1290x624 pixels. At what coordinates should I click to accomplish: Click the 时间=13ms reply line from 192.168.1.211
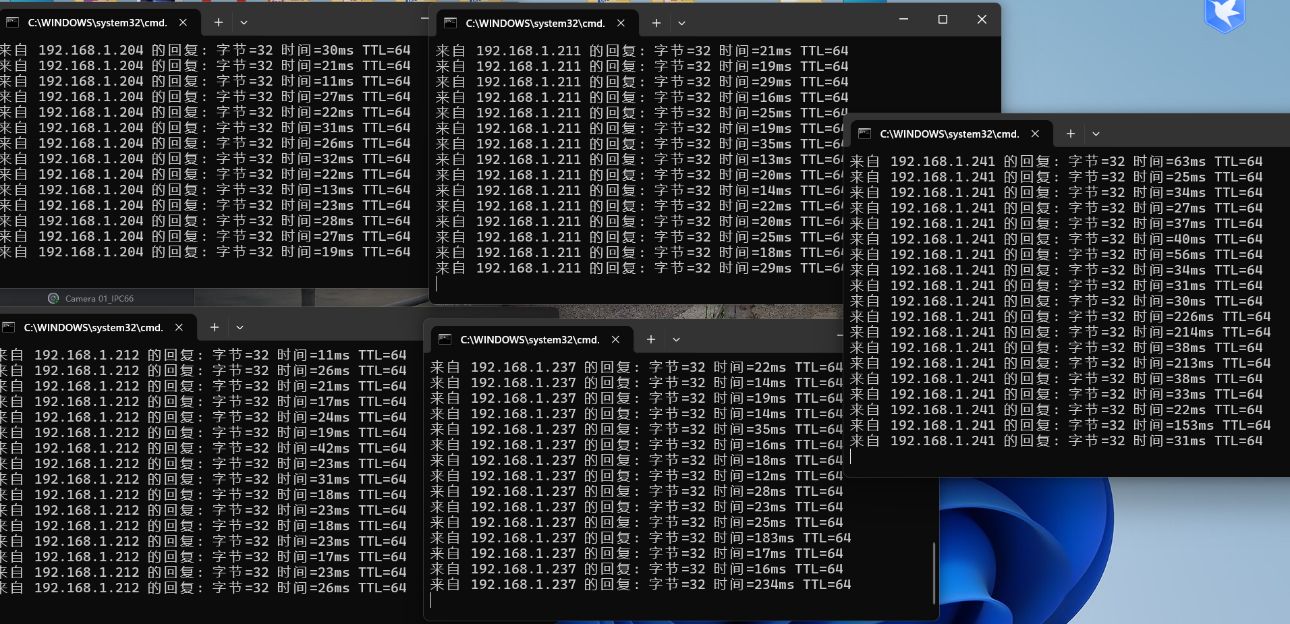642,160
